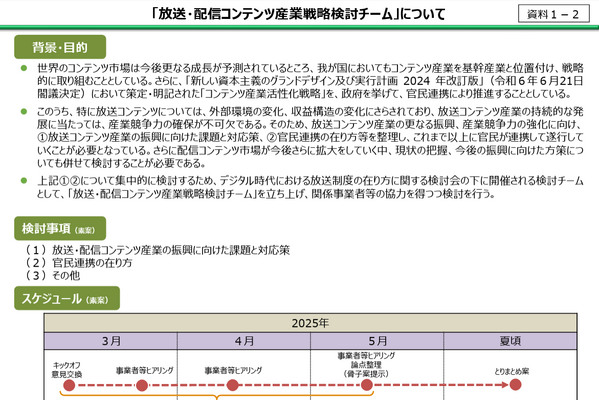Click the April 事業者等ヒアリング timeline dot
Image resolution: width=599 pixels, height=400 pixels.
233,385
